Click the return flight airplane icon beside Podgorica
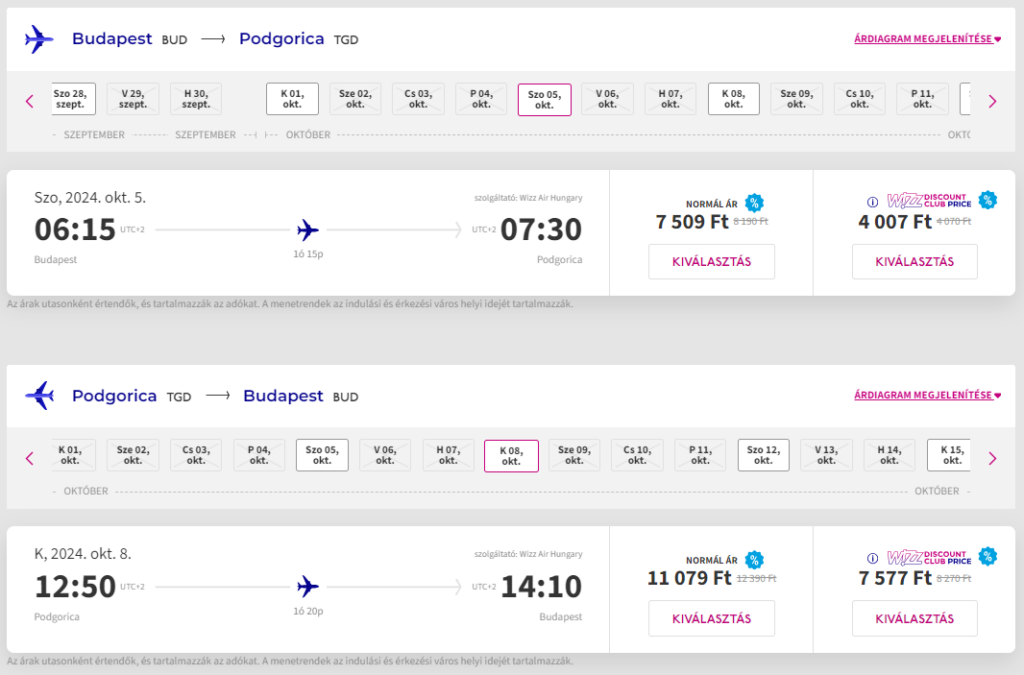Screen dimensions: 1024x675 [39, 396]
